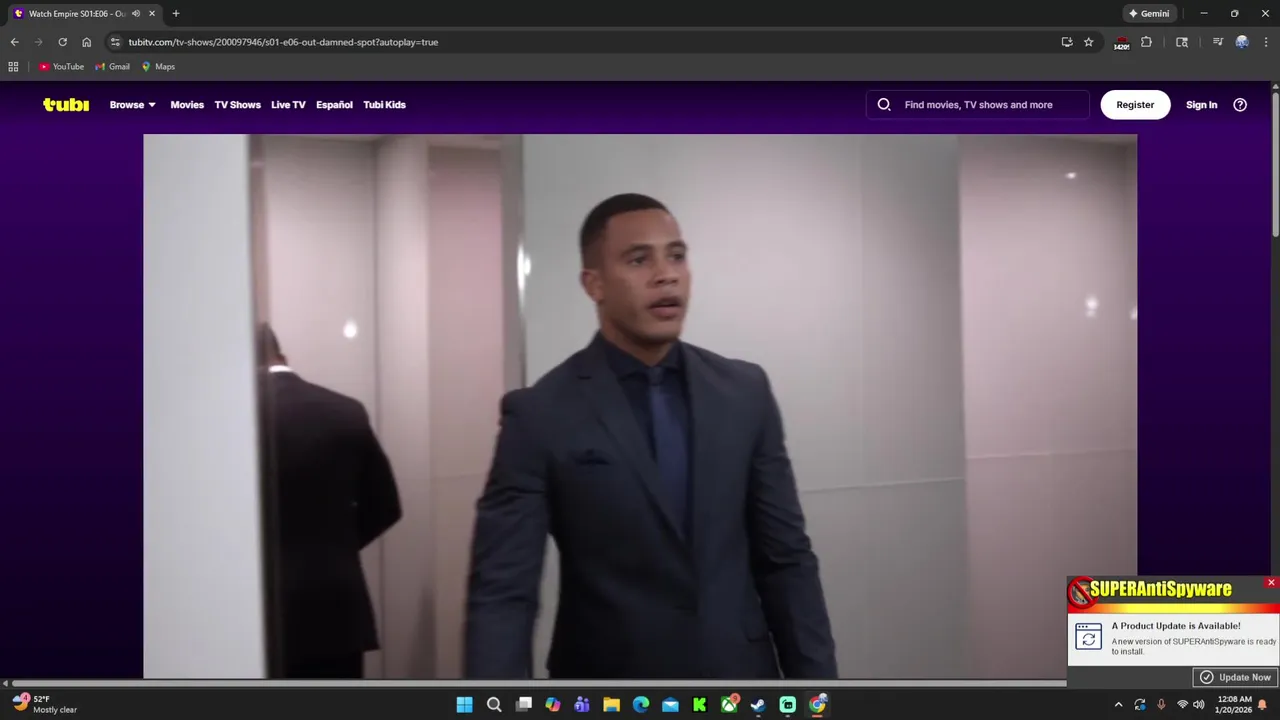Open the Maps bookmark

[158, 67]
